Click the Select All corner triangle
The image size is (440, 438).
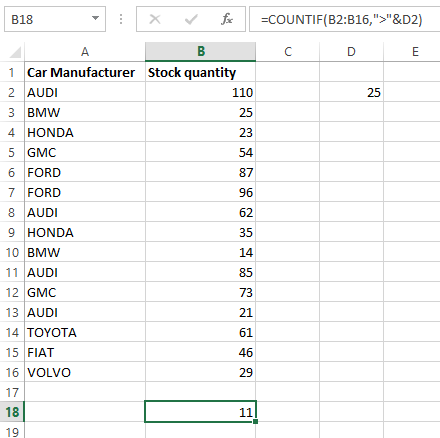pyautogui.click(x=15, y=52)
